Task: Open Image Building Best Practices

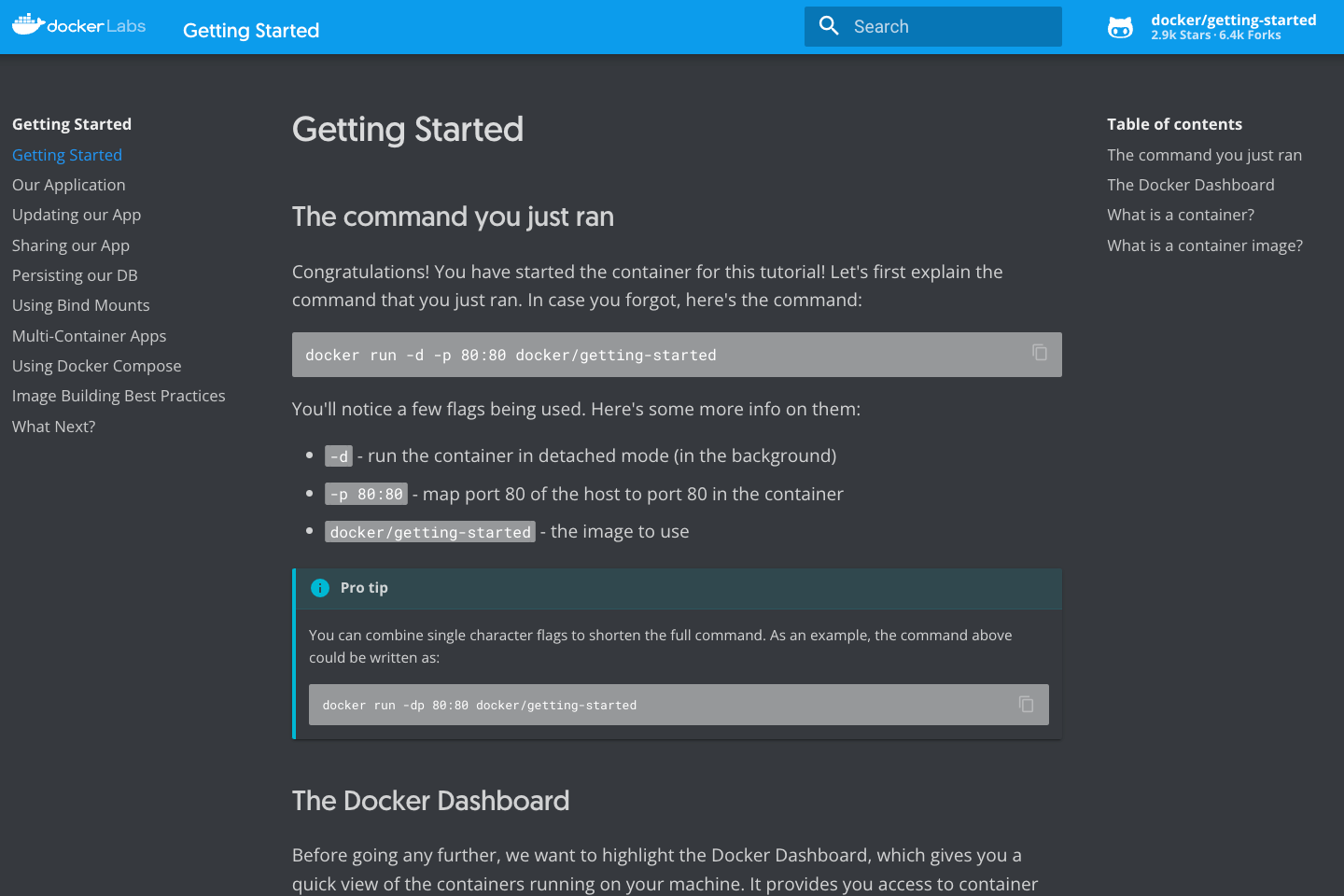Action: pyautogui.click(x=119, y=396)
